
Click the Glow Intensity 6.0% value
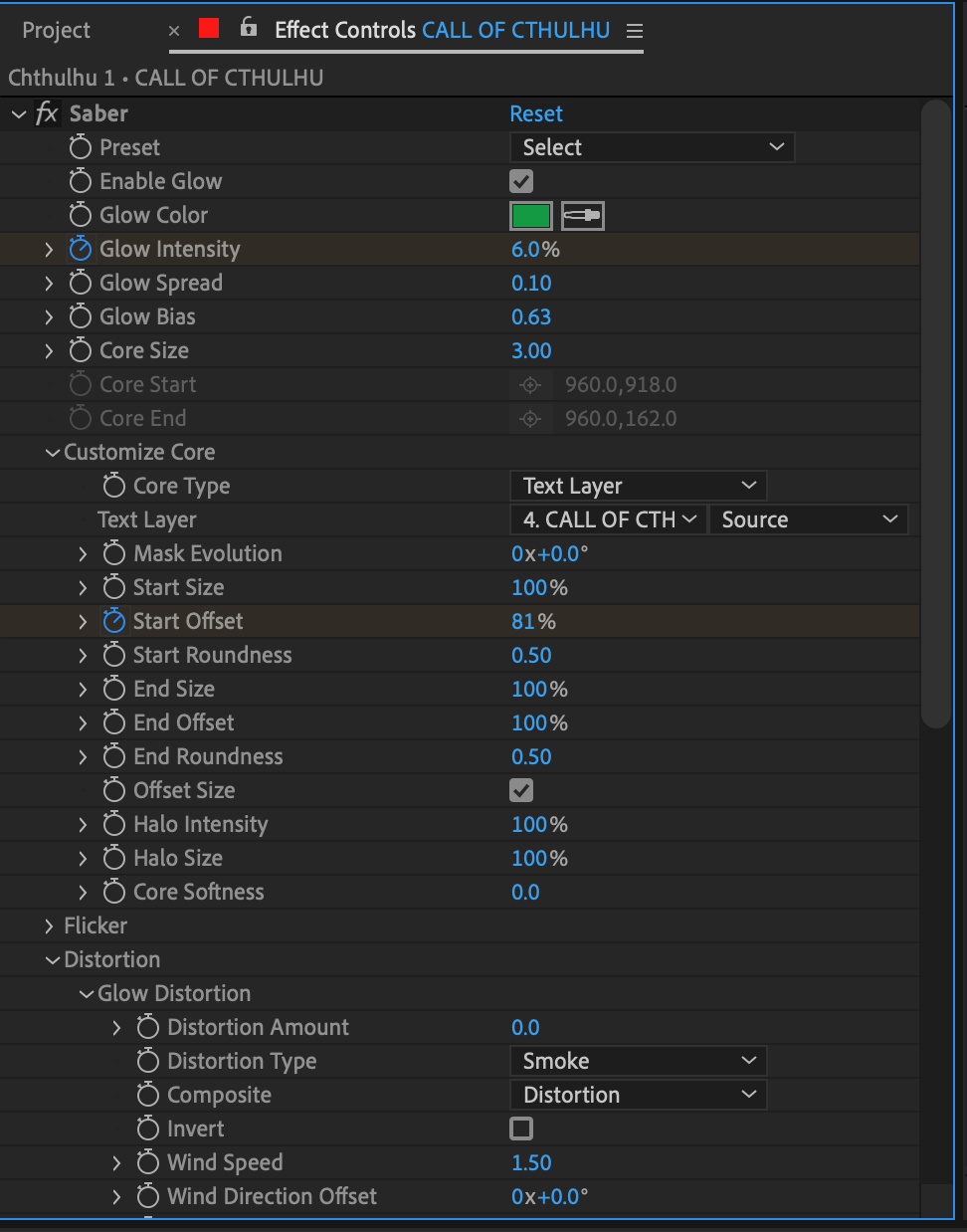535,249
